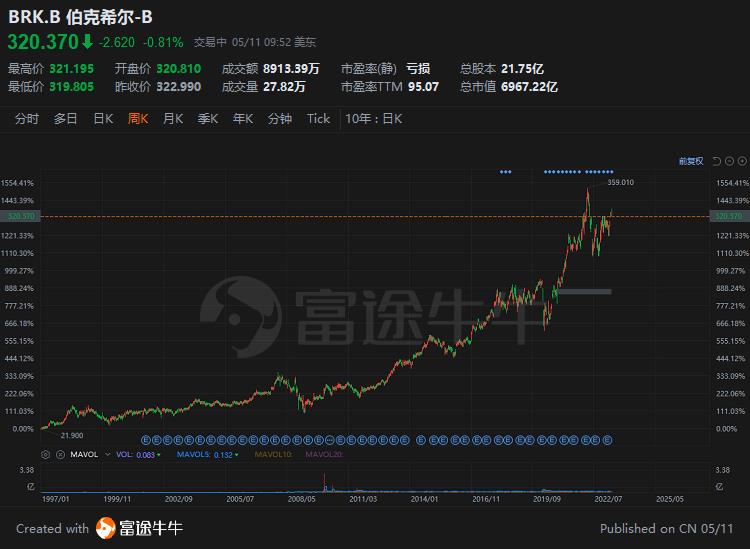
Task: Click the Futu bull logo in footer
Action: 106,528
